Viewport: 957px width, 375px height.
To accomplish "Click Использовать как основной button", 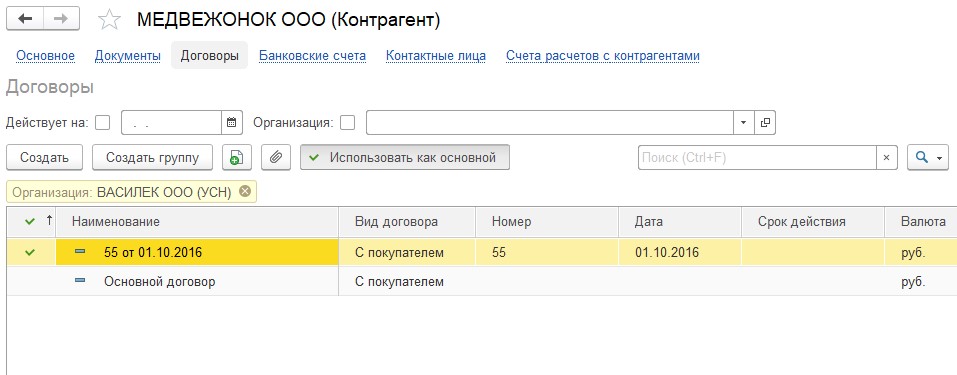I will [x=405, y=158].
